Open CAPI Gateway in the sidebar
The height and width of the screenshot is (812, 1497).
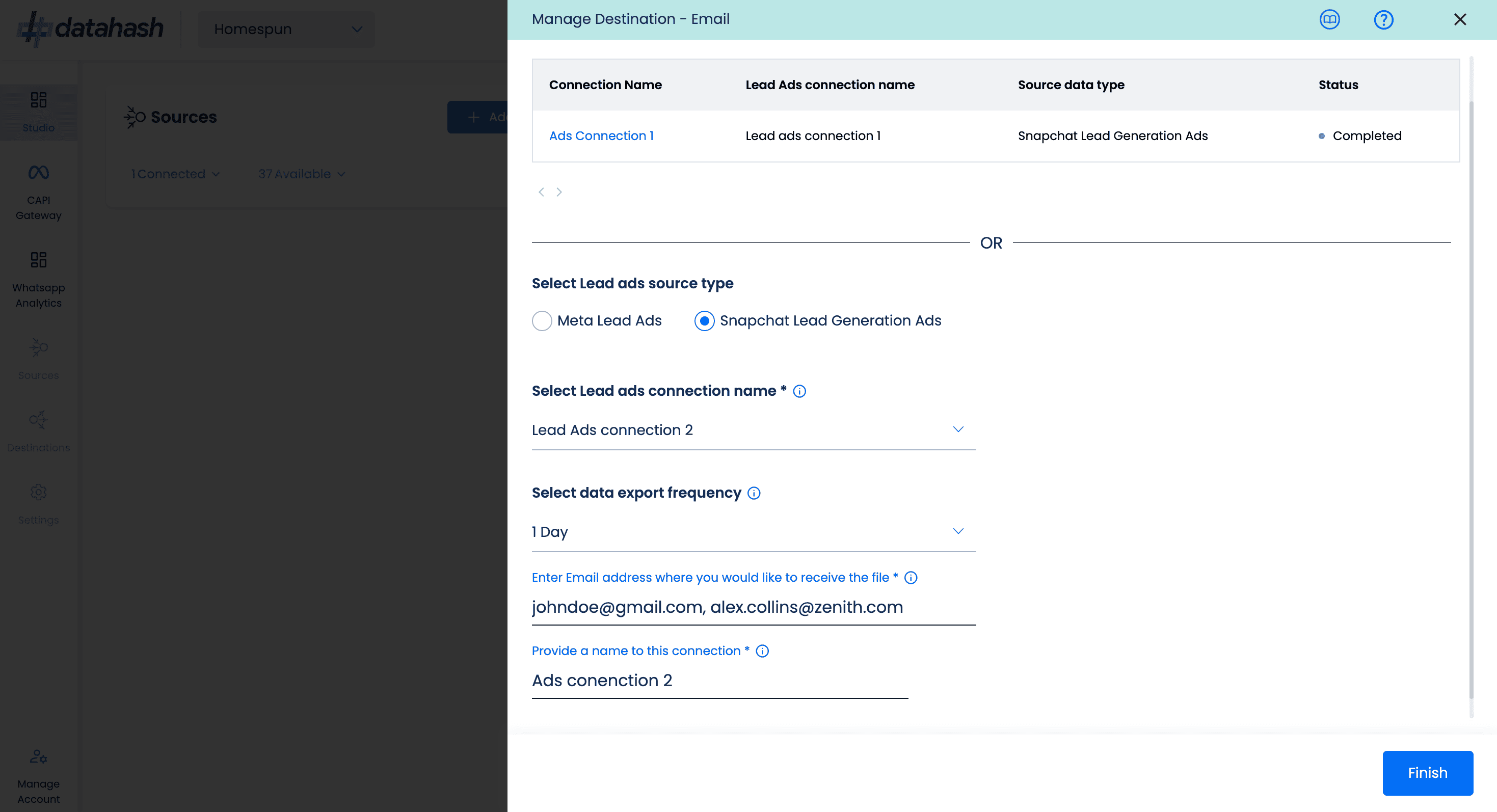38,193
